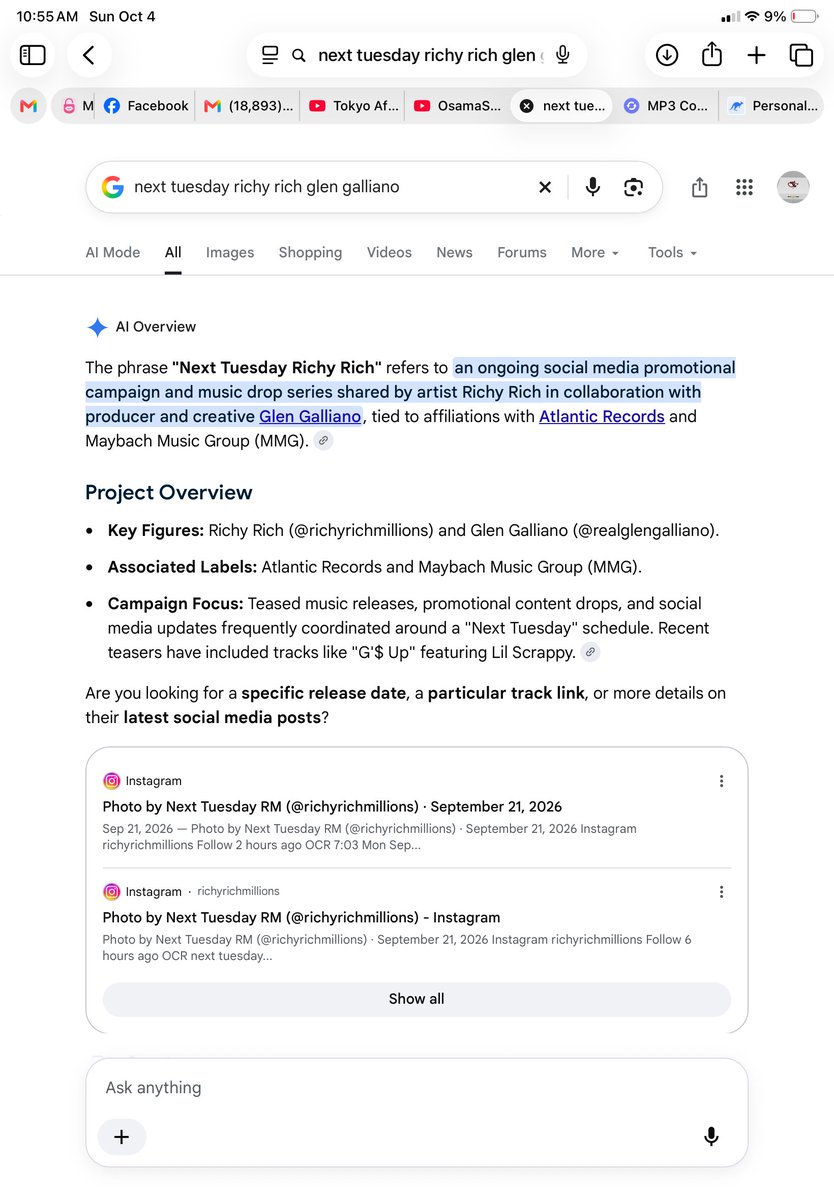Search by image with Google Lens

pos(633,187)
